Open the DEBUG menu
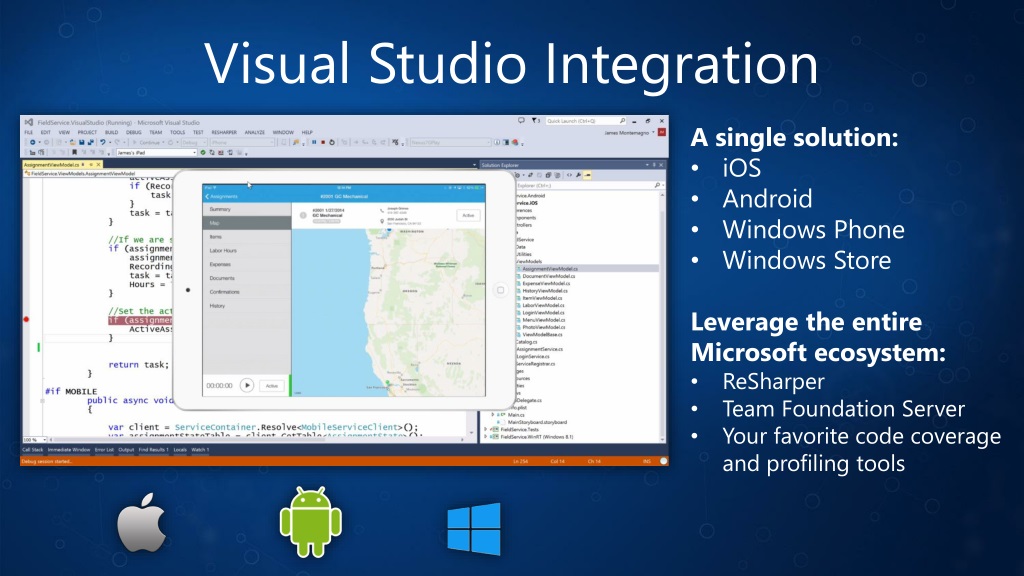The width and height of the screenshot is (1024, 576). click(133, 132)
